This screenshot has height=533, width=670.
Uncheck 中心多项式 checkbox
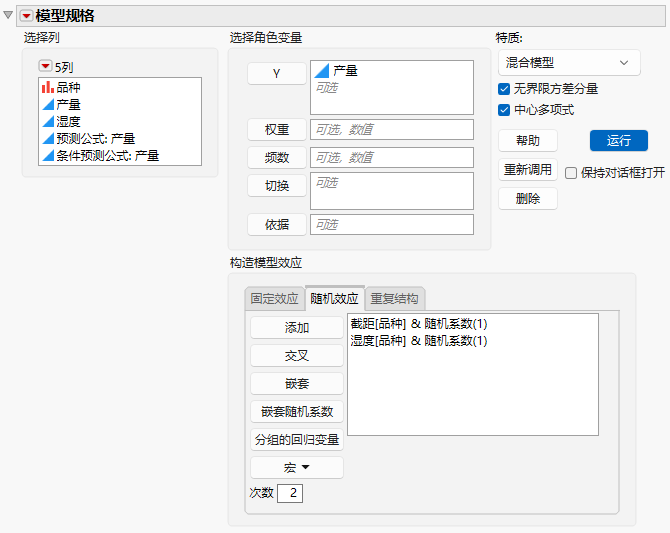[504, 110]
